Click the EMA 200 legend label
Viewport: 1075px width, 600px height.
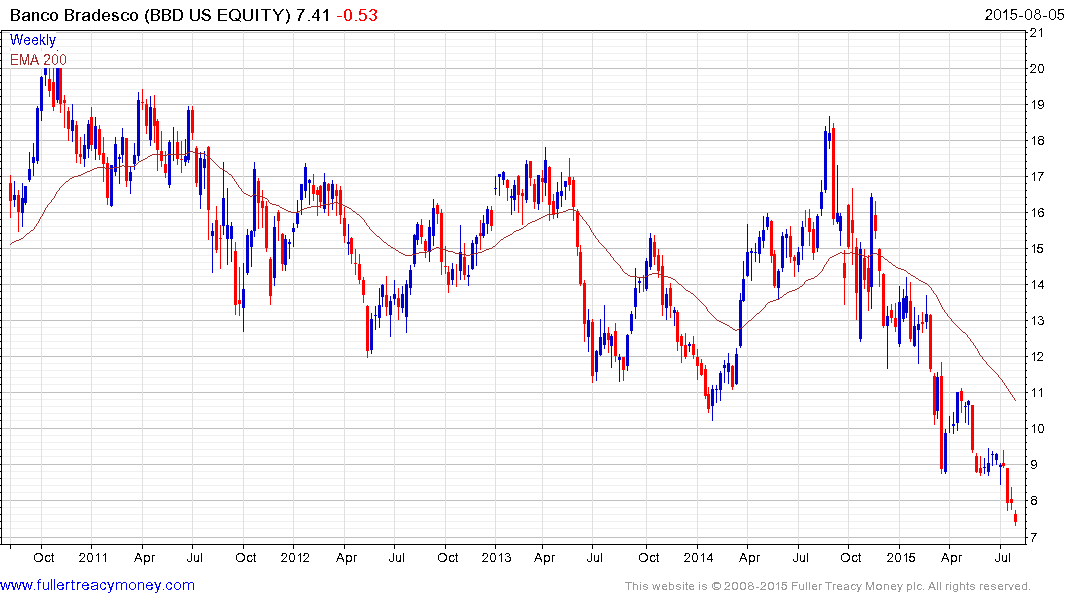pyautogui.click(x=38, y=60)
